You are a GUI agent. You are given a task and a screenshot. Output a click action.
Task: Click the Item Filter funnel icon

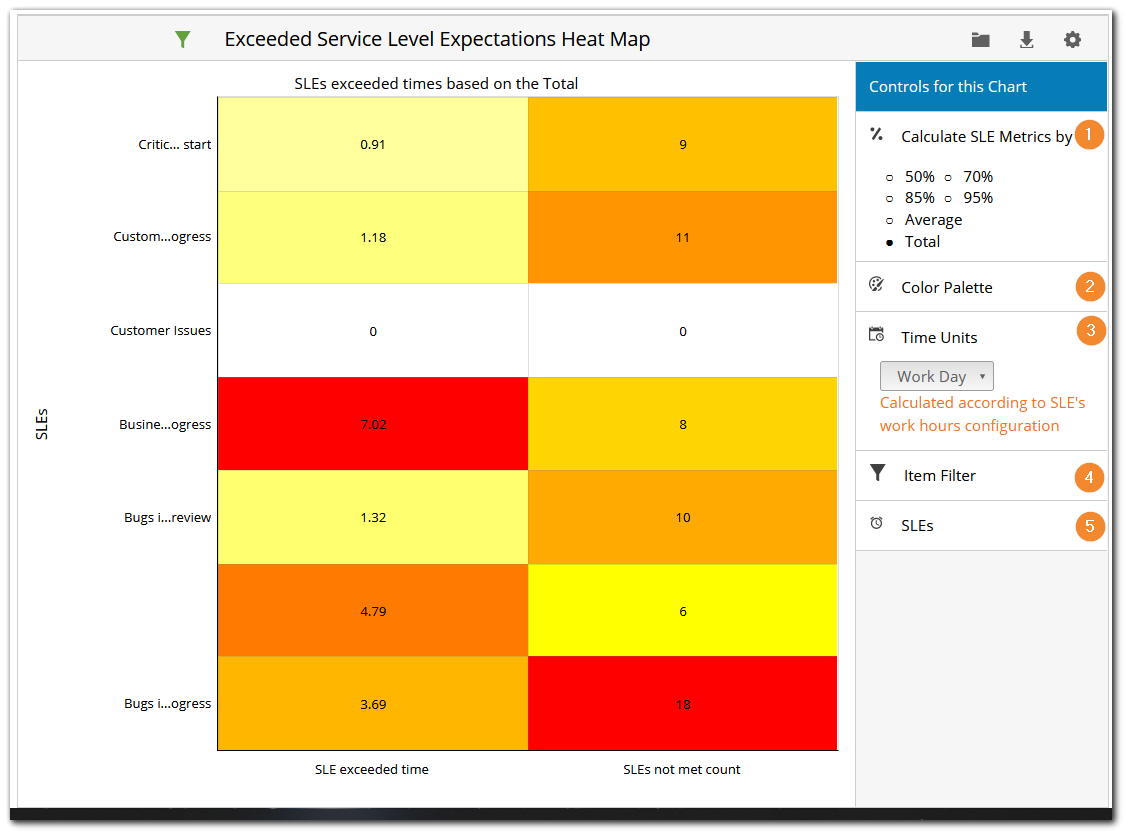coord(878,473)
